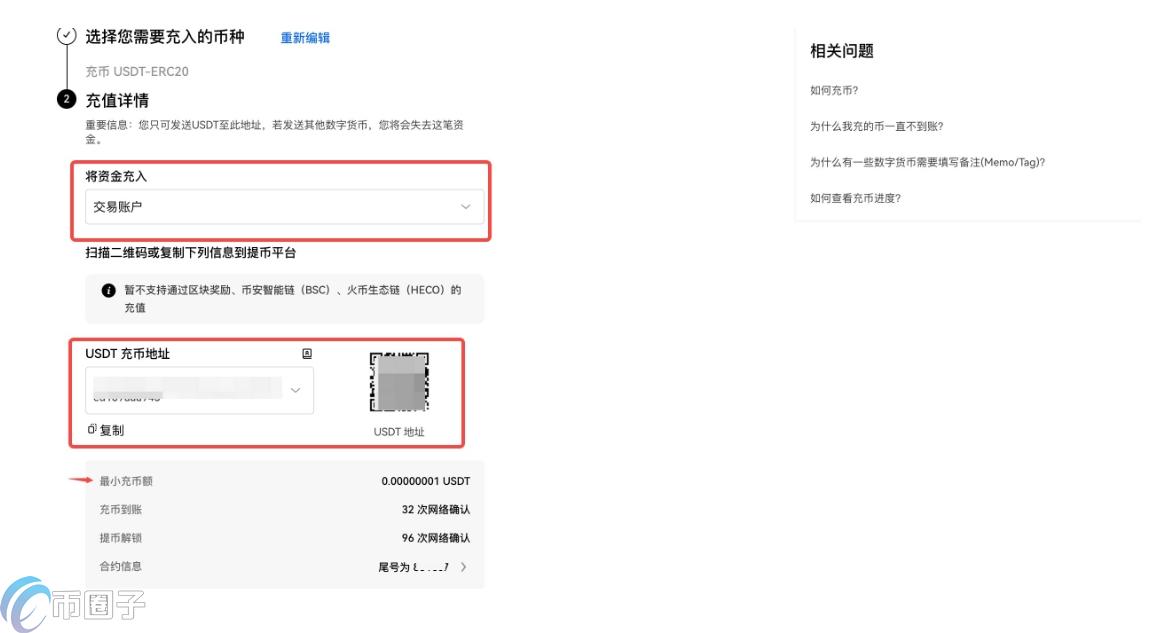The image size is (1157, 633).
Task: Click the 充币到账 label
Action: [x=120, y=509]
